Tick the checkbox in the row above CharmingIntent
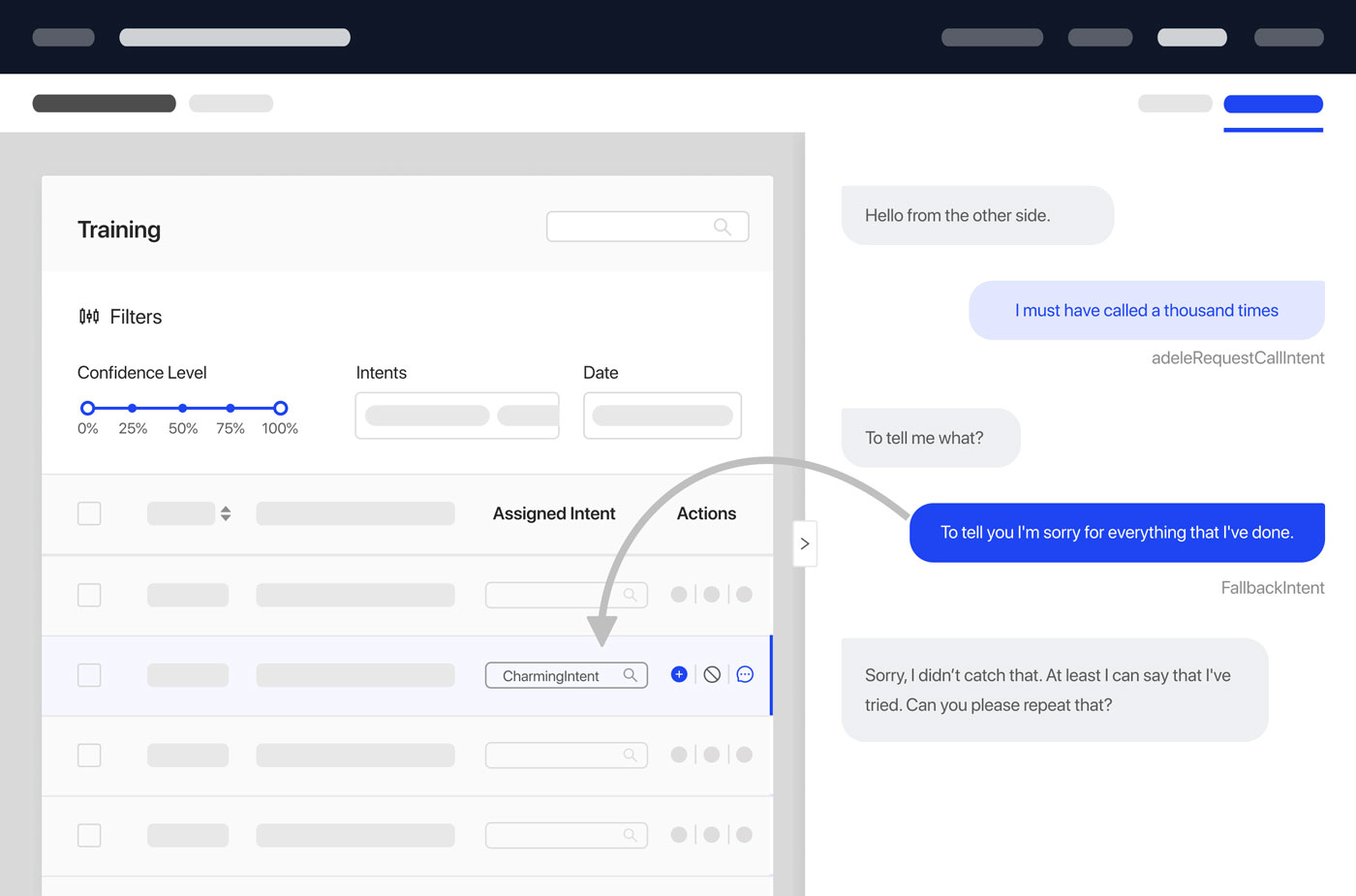This screenshot has height=896, width=1356. click(89, 595)
